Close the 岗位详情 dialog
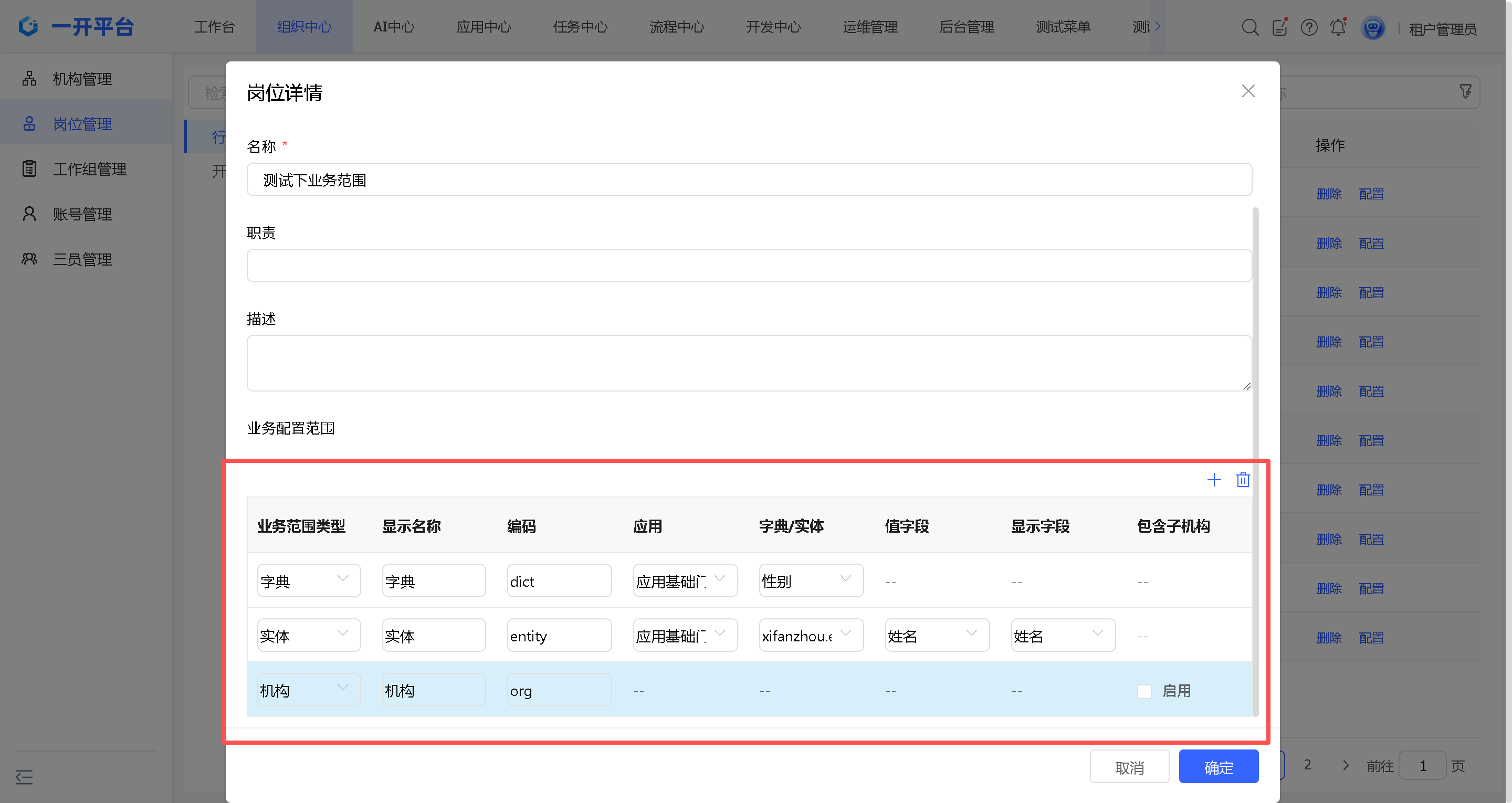 point(1248,91)
